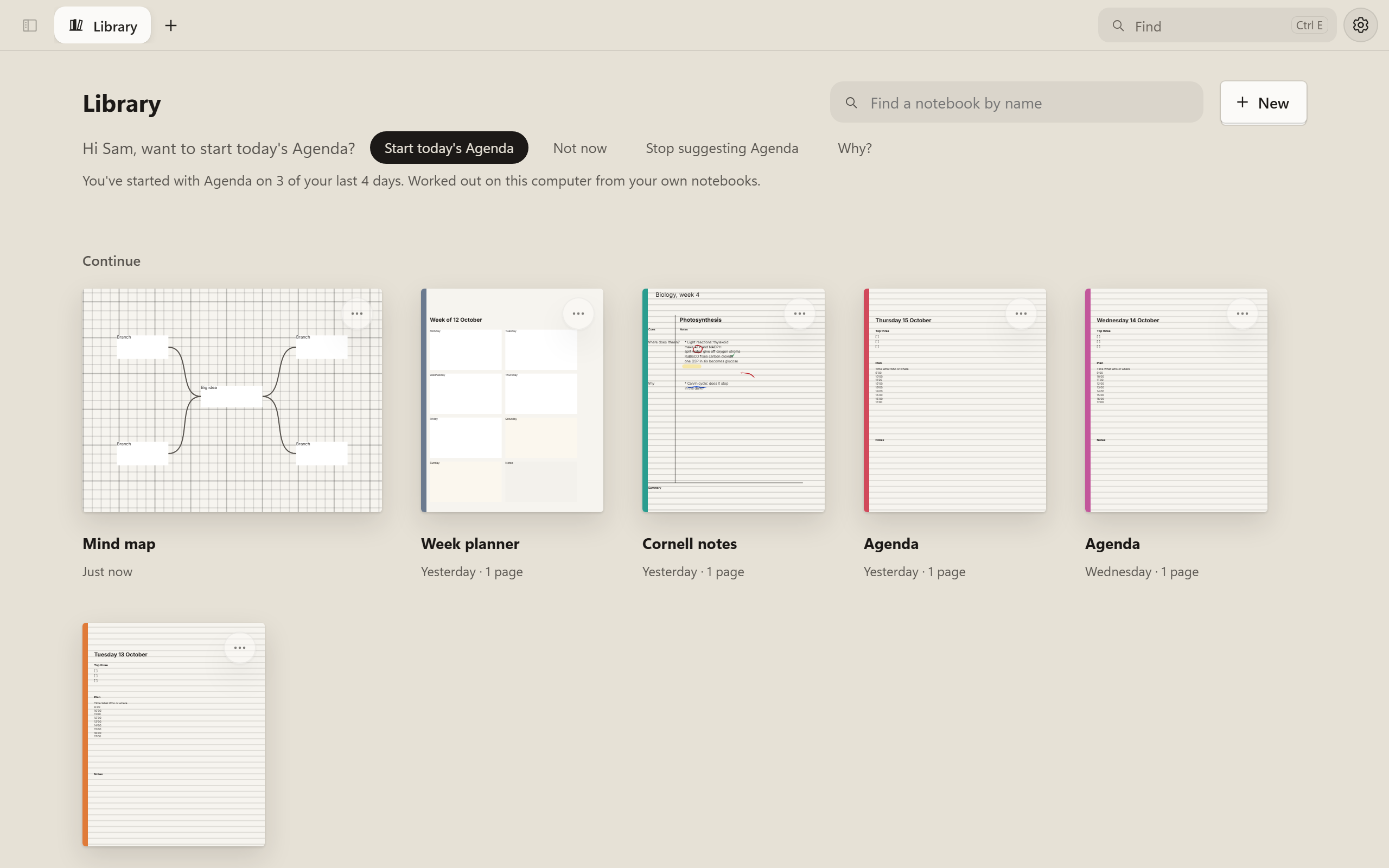Open Tuesday 13 October notebook thumbnail
This screenshot has height=868, width=1389.
(174, 734)
